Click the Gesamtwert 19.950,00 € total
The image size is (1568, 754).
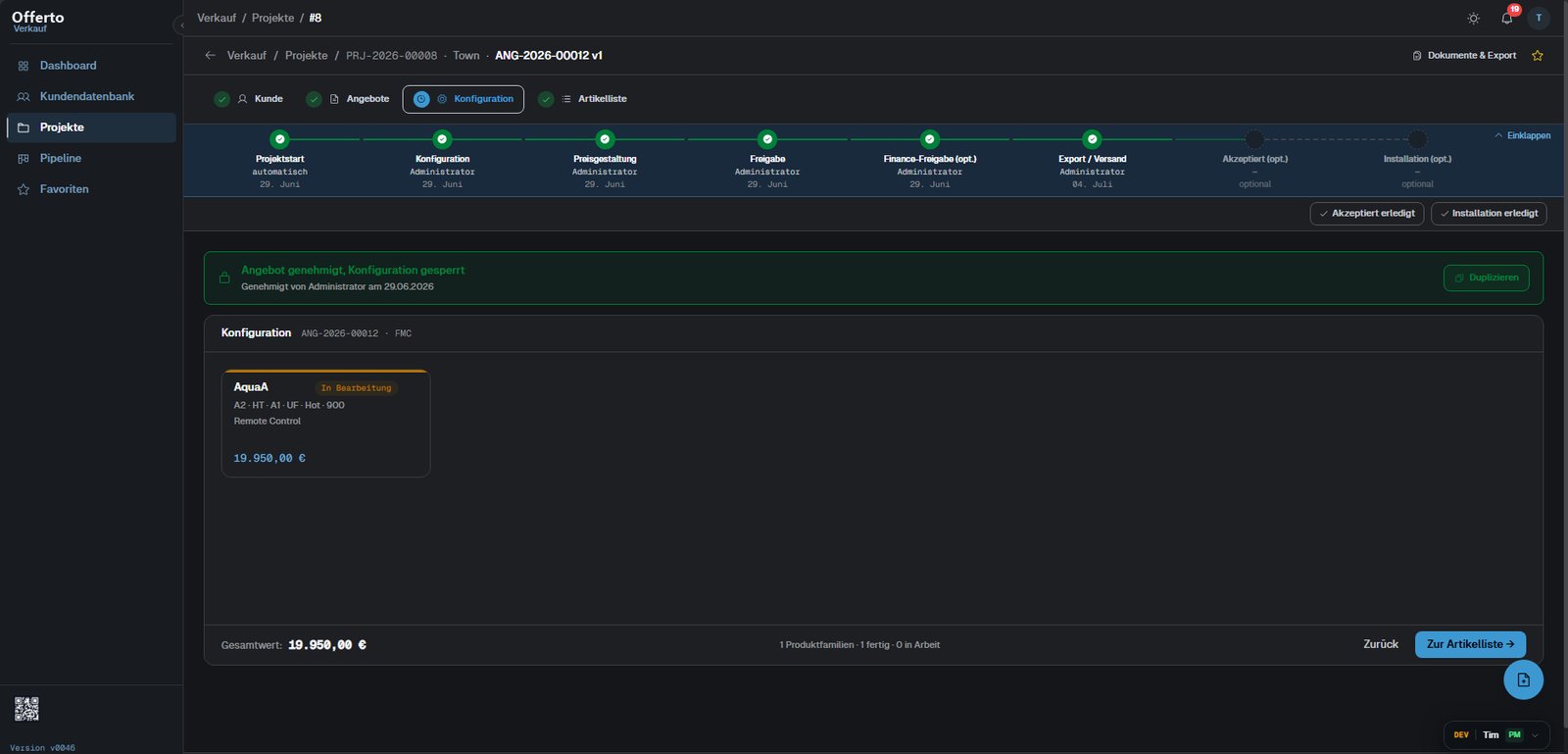coord(327,645)
